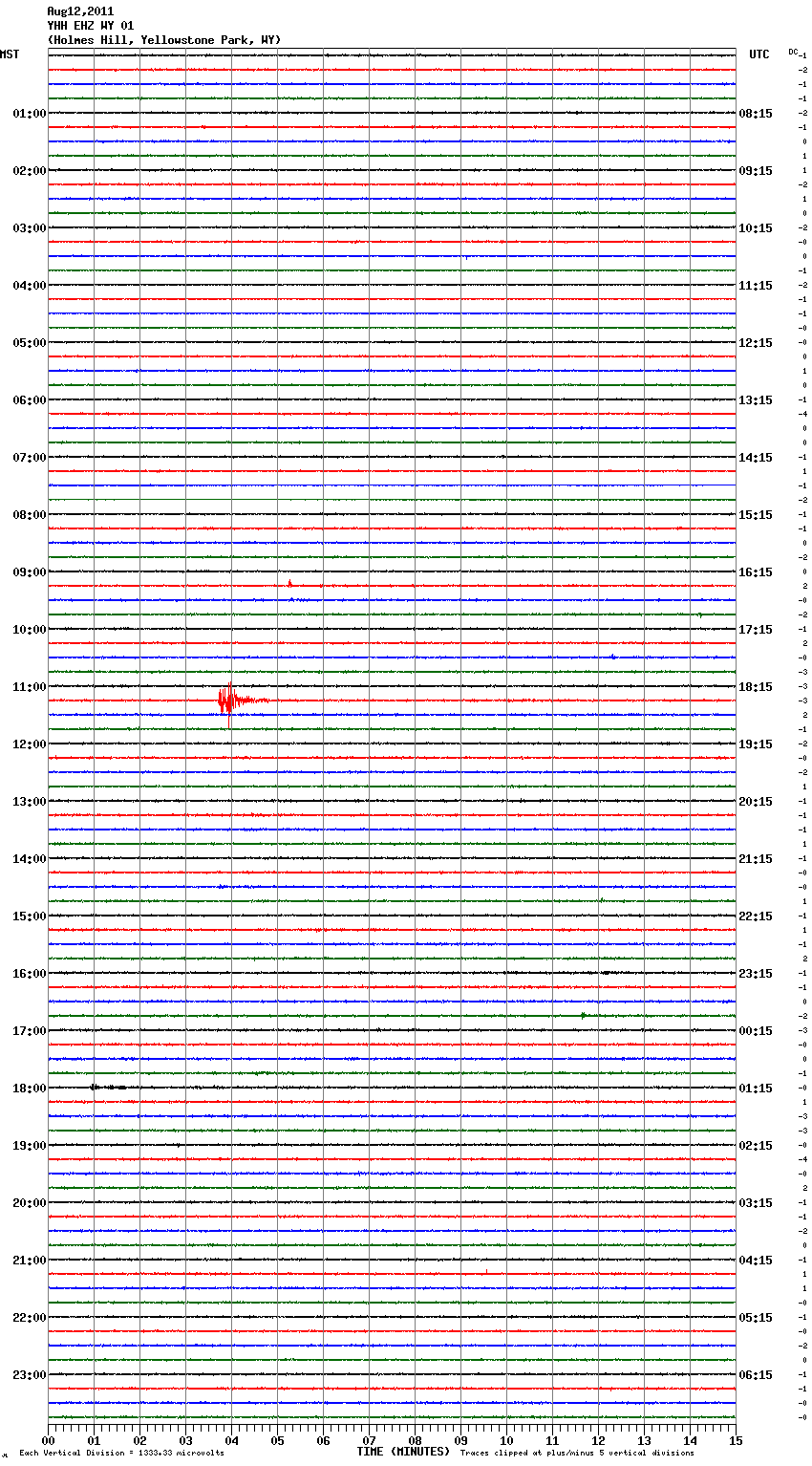This screenshot has width=812, height=1466.
Task: Click the date text "Aug12,2011"
Action: click(x=80, y=11)
